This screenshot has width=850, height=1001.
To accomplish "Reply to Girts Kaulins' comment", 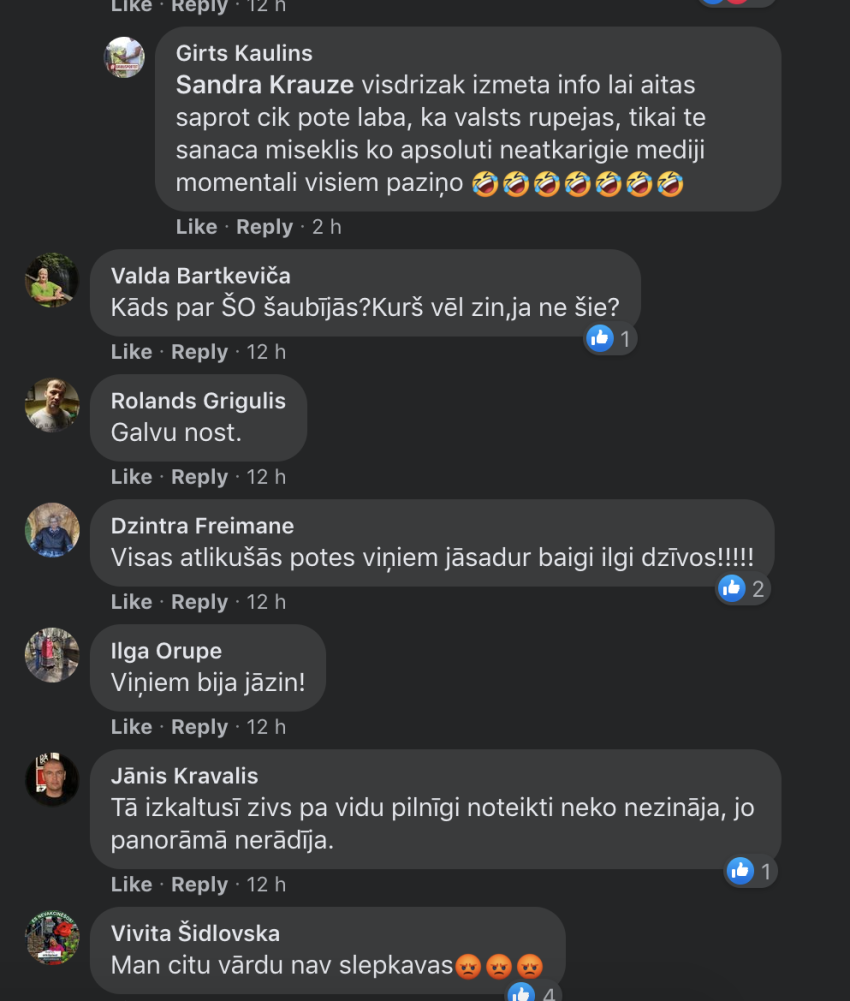I will point(264,227).
